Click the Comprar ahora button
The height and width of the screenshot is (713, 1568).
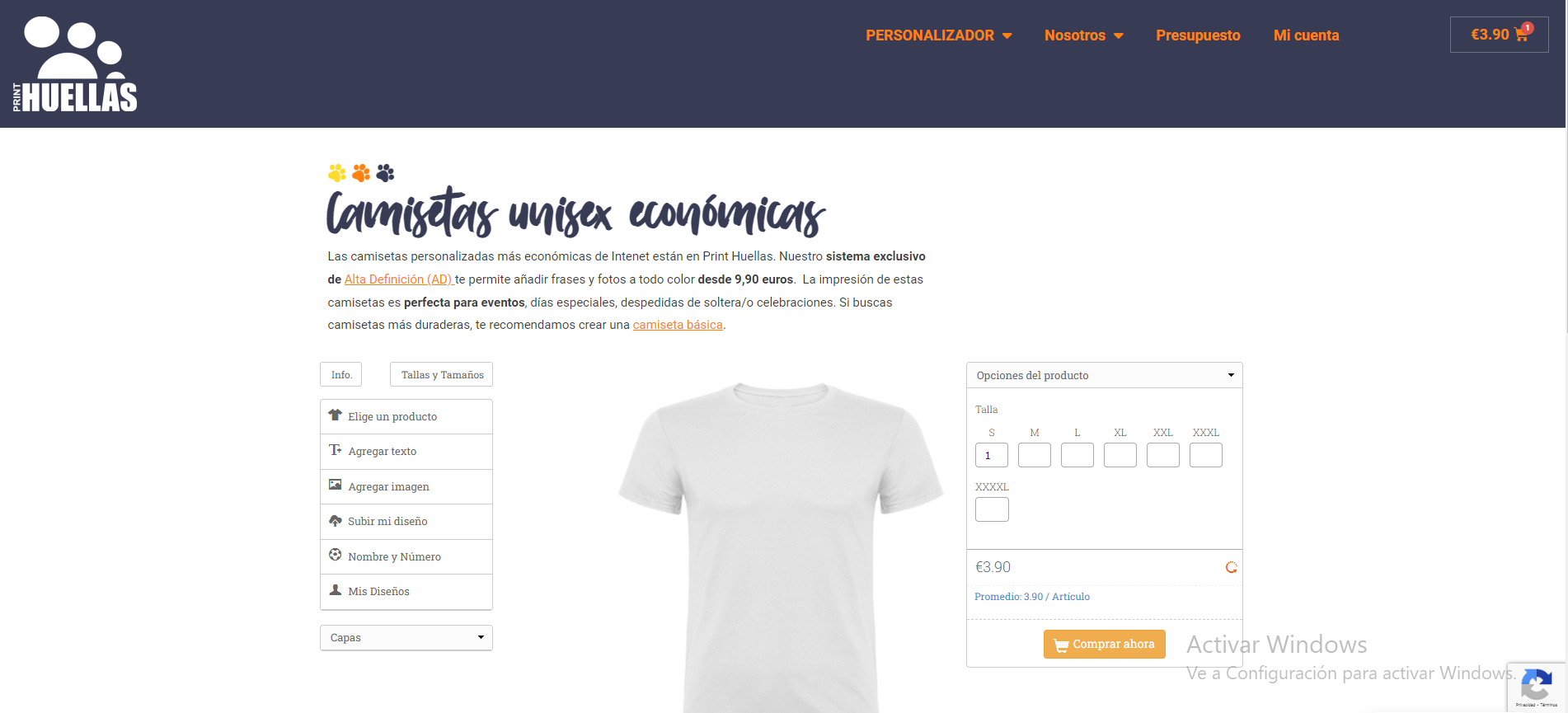click(1105, 644)
